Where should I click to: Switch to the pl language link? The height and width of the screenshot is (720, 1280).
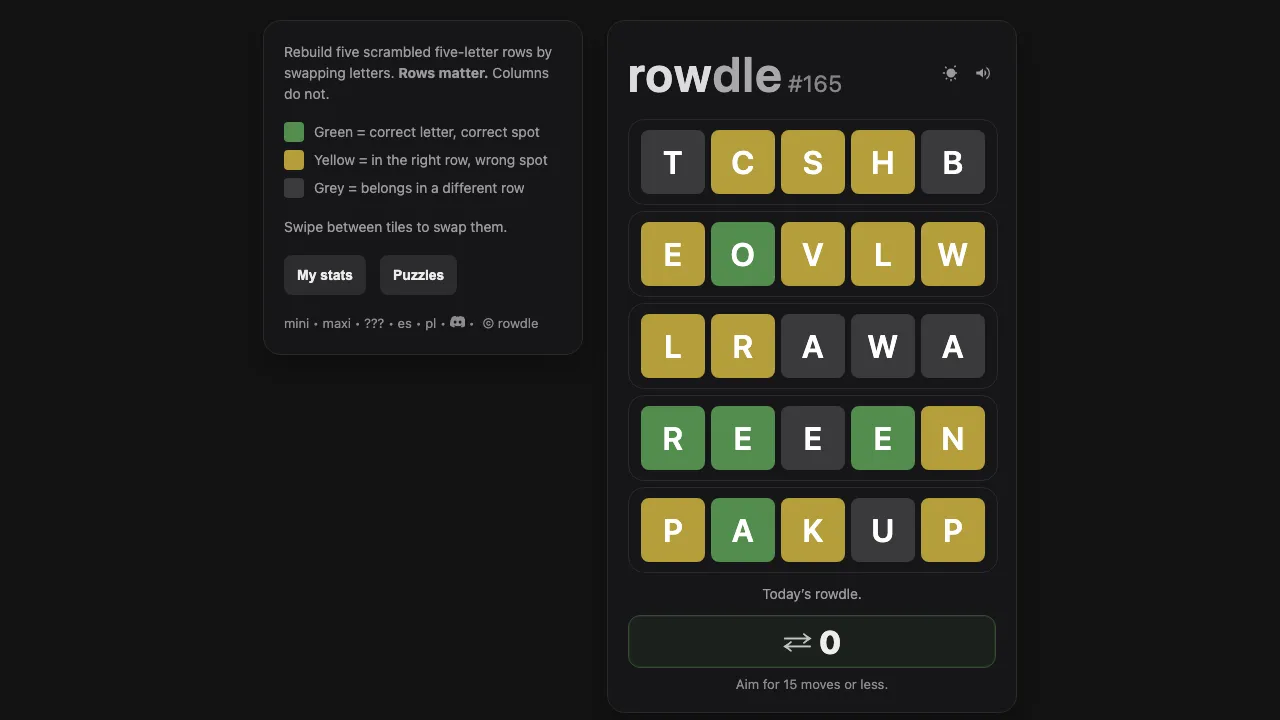430,324
